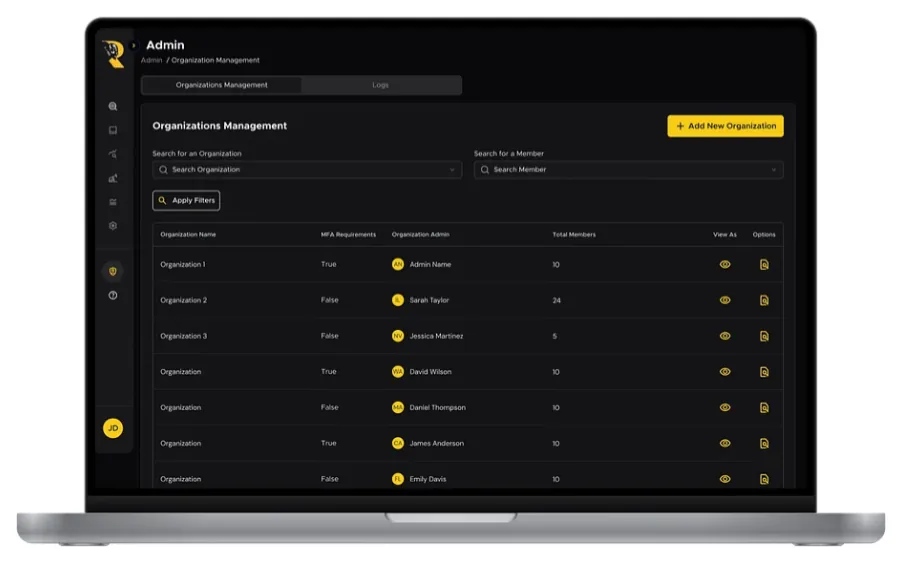The height and width of the screenshot is (563, 902).
Task: Click total members value 24
Action: 556,300
